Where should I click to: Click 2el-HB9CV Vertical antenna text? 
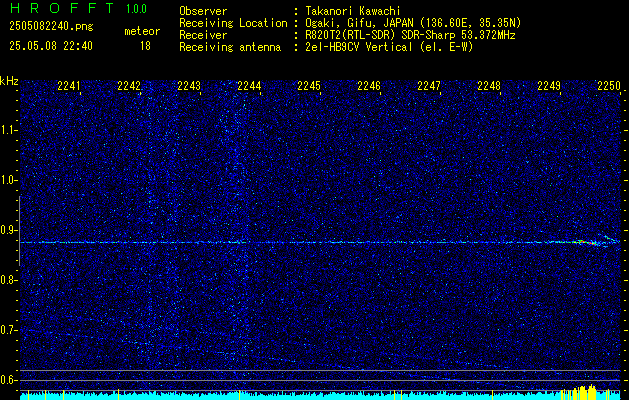(x=389, y=47)
